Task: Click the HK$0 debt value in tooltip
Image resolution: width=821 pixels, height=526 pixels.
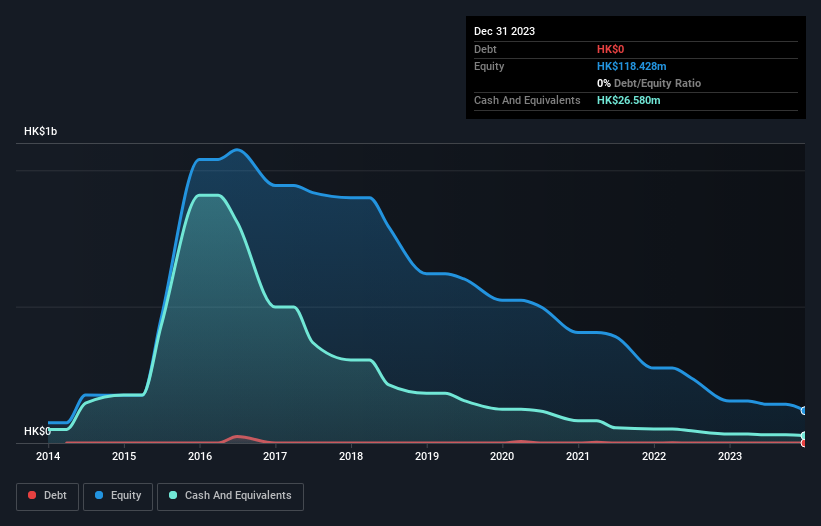Action: (x=611, y=49)
